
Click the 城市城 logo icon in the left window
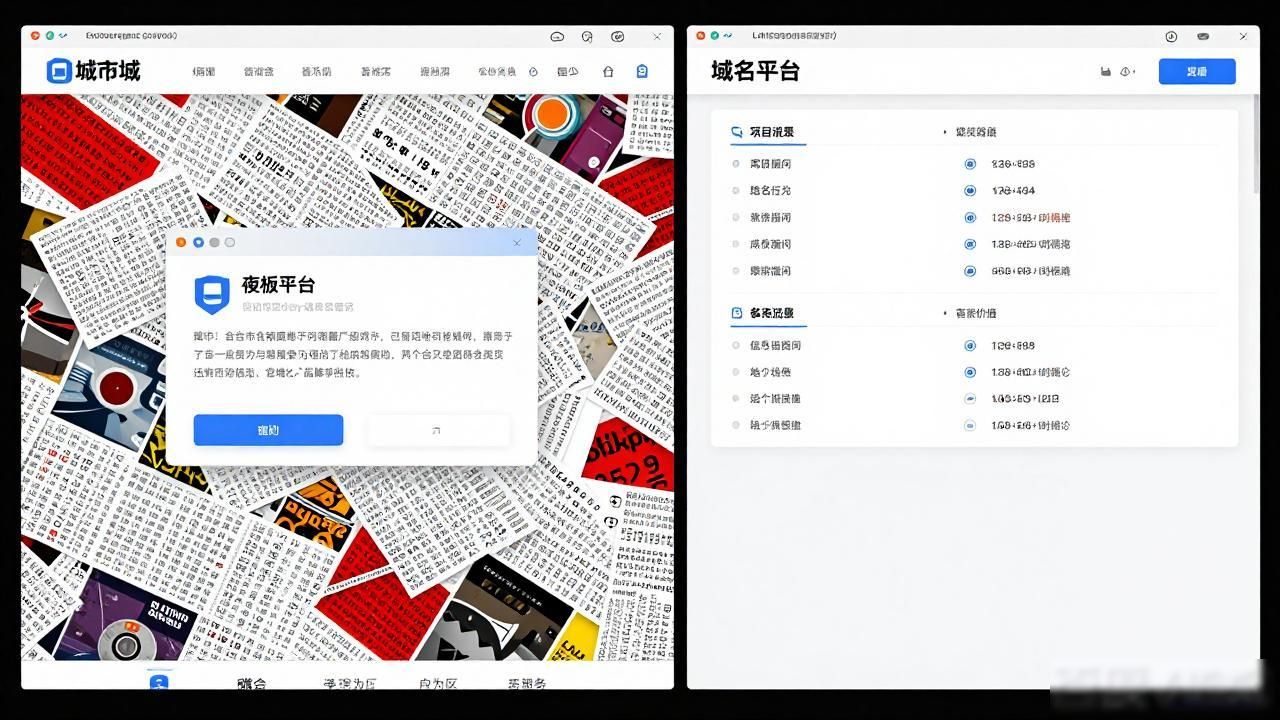(59, 71)
